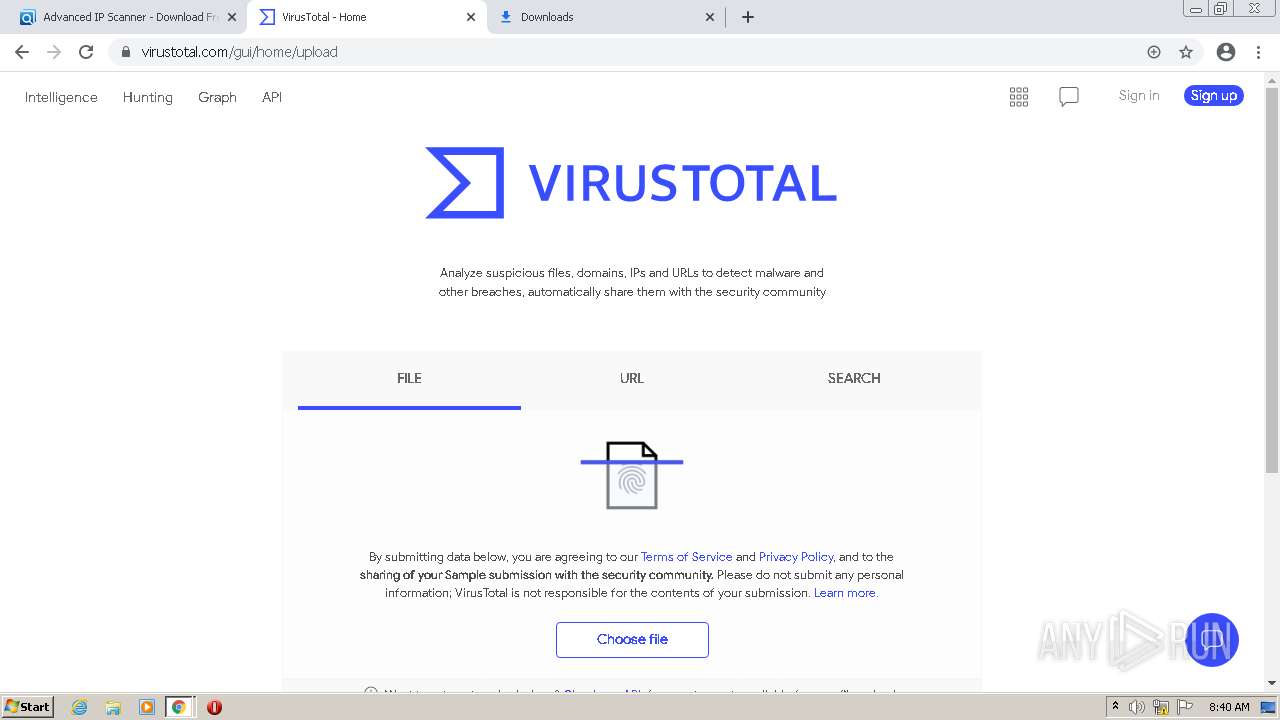The image size is (1280, 720).
Task: Click the address bar URL field
Action: [630, 52]
